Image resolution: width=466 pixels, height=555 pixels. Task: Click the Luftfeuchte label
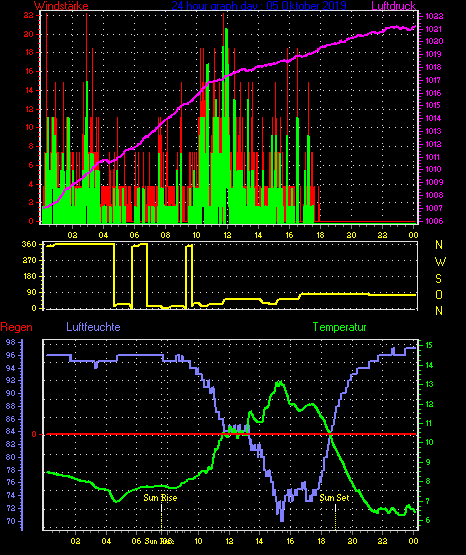(x=93, y=327)
